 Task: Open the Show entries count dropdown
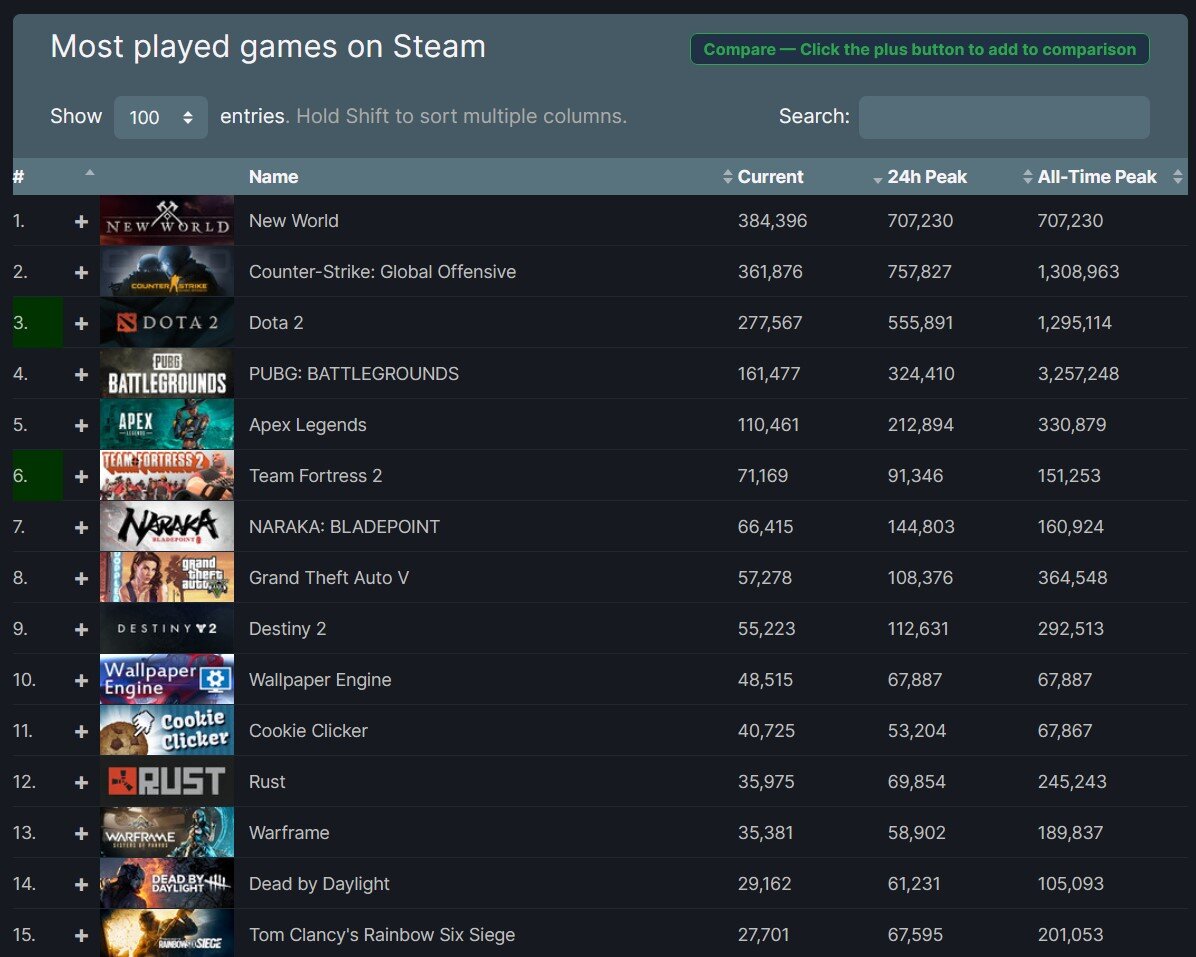[x=160, y=117]
